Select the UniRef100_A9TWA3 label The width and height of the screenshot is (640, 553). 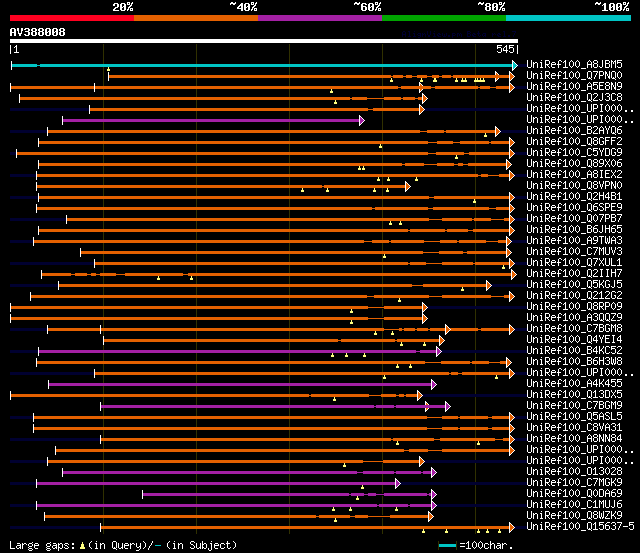click(x=574, y=241)
